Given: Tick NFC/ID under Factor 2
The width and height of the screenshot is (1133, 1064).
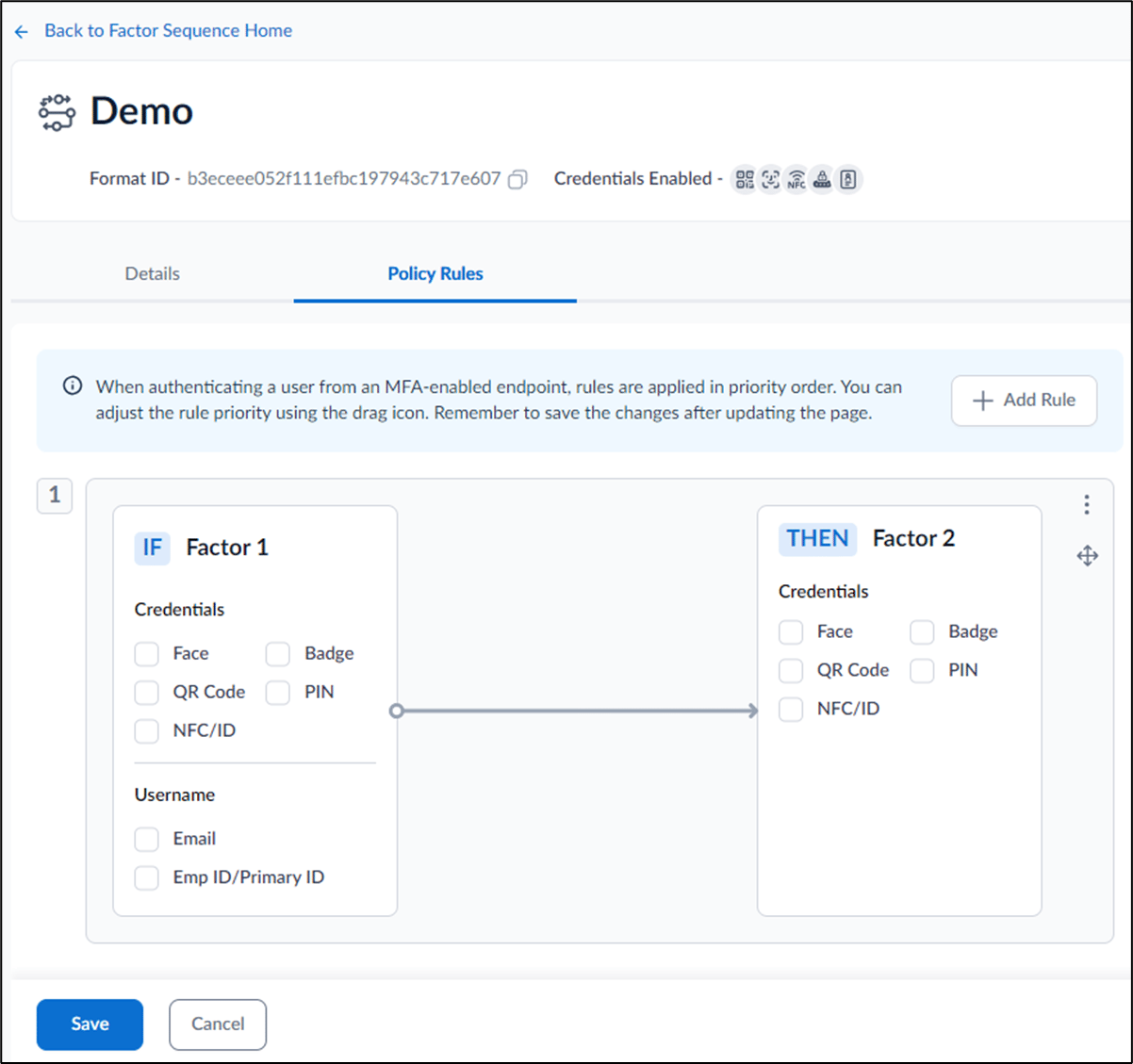Looking at the screenshot, I should pos(791,710).
